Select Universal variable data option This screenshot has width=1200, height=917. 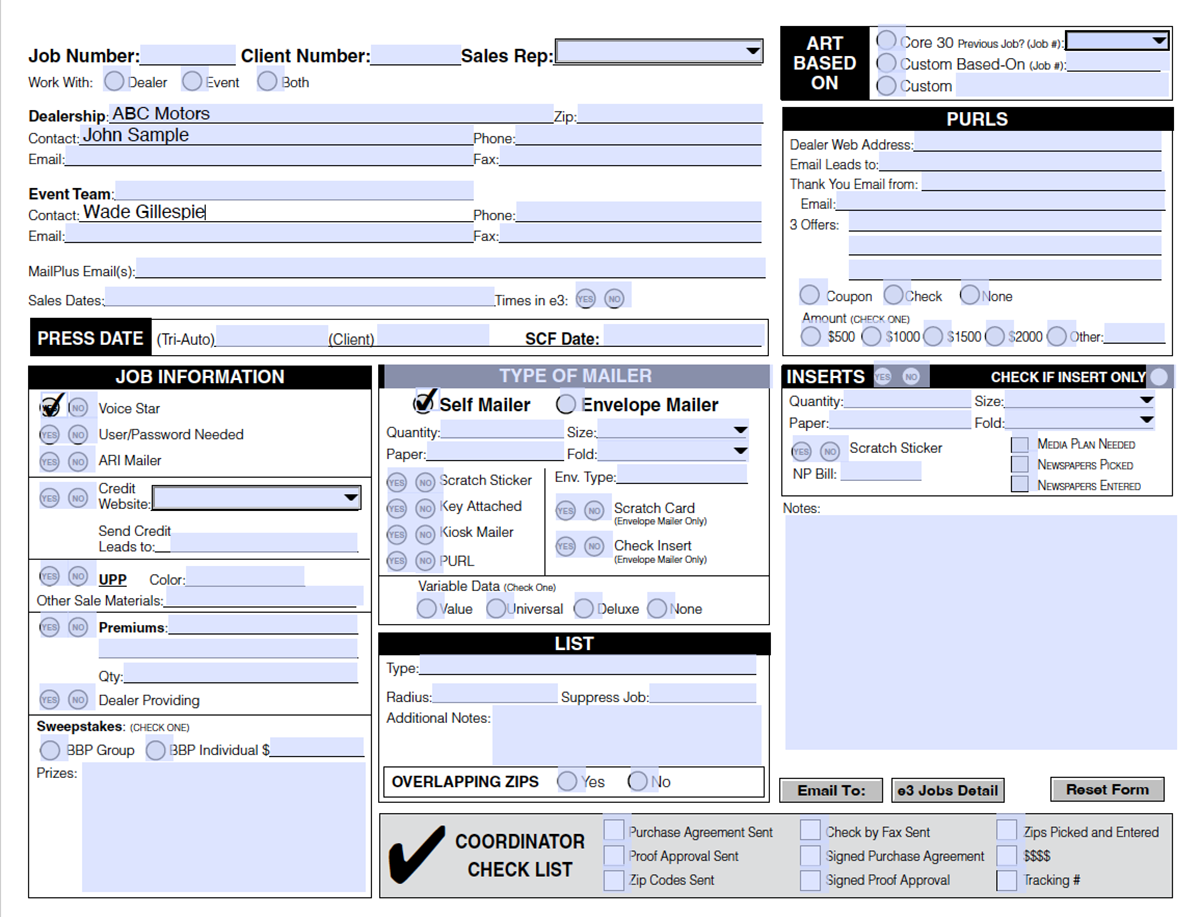(x=496, y=607)
